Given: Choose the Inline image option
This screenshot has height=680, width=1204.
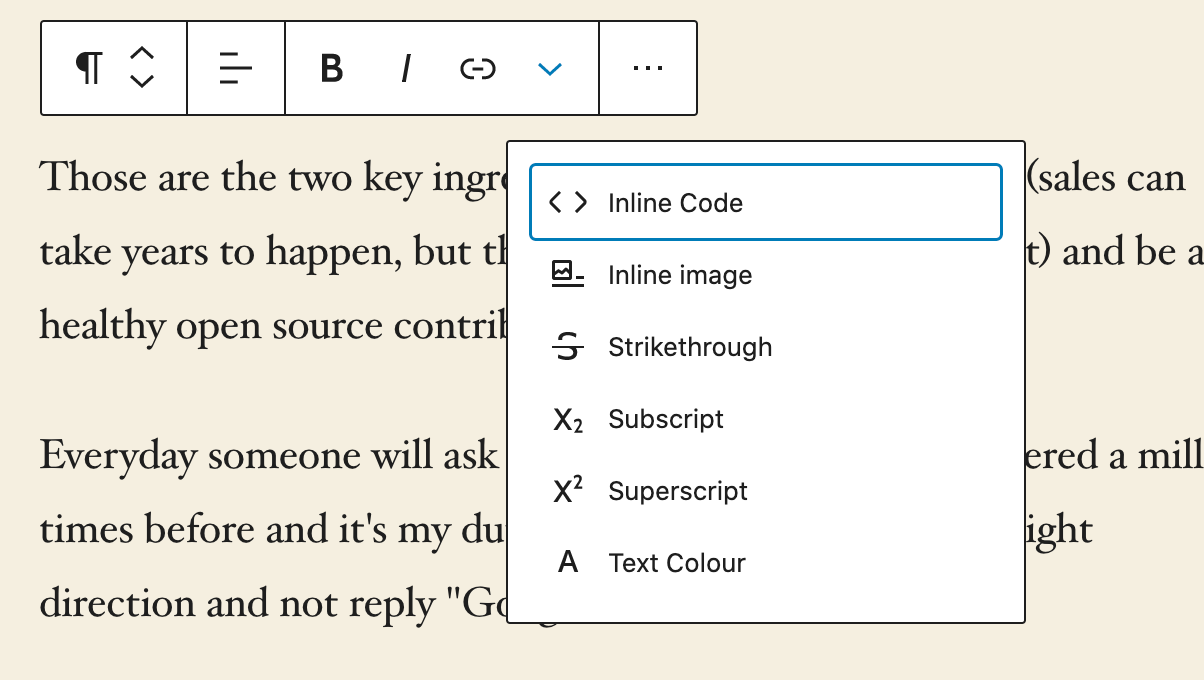Looking at the screenshot, I should [766, 275].
